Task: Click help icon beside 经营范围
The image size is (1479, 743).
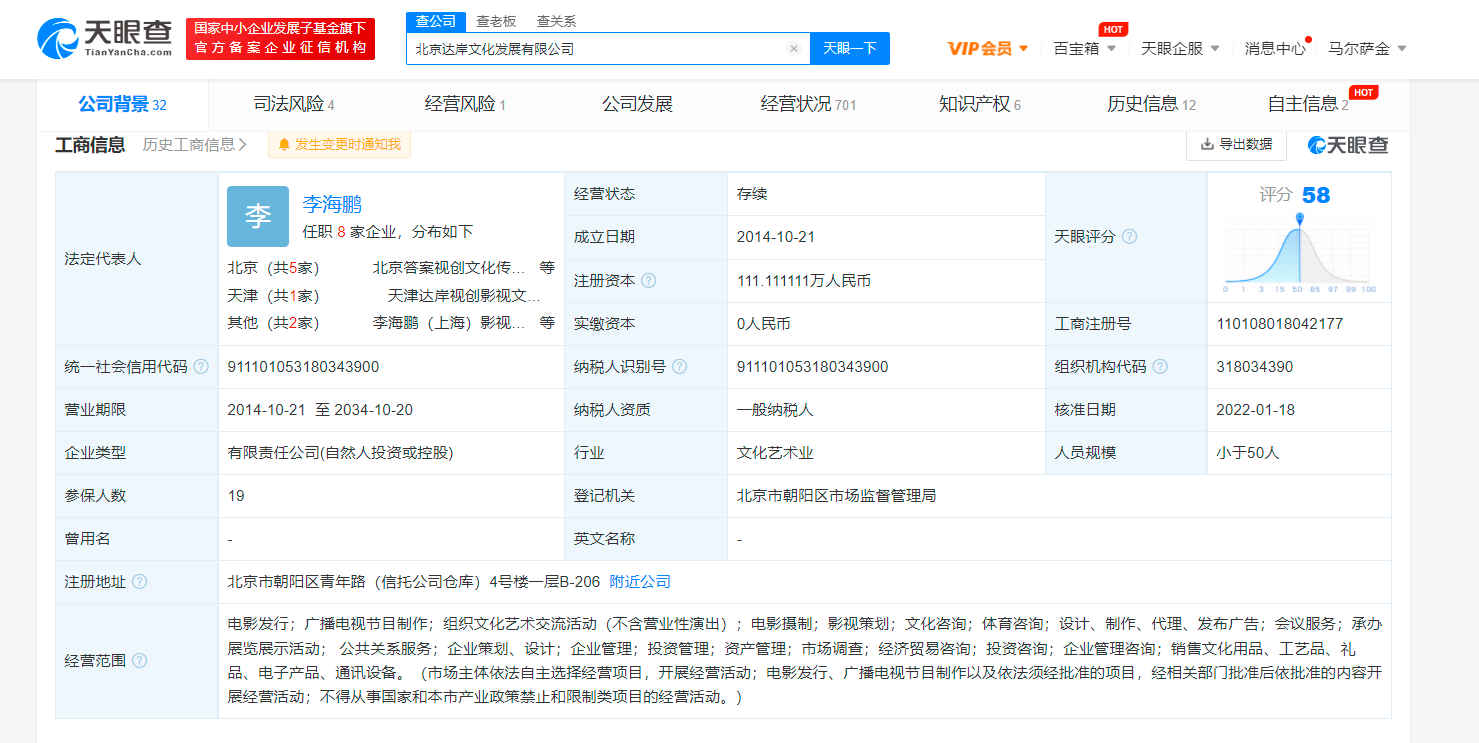Action: click(x=139, y=661)
